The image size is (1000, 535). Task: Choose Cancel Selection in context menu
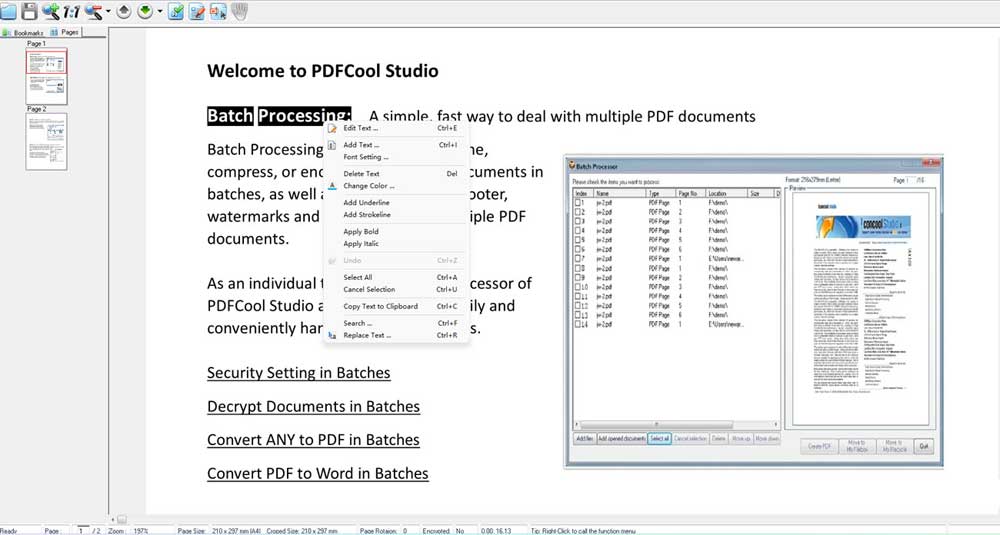[x=395, y=289]
